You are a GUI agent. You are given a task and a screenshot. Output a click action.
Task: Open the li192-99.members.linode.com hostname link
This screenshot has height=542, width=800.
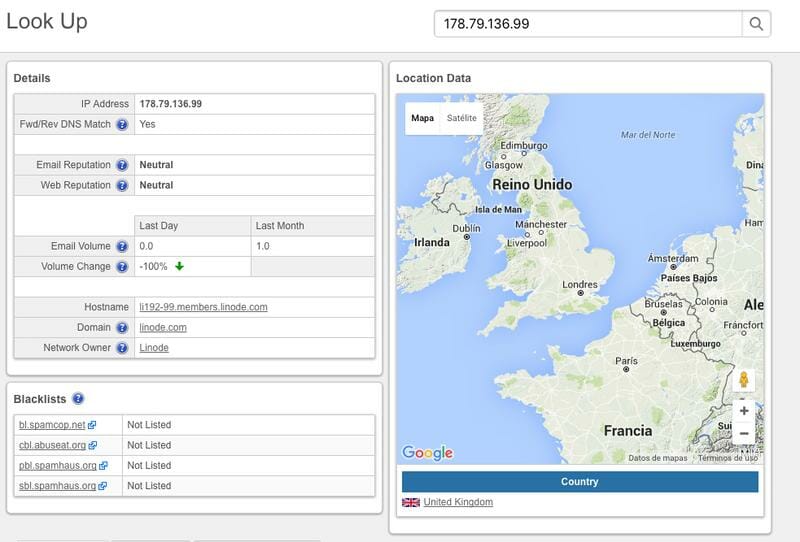(204, 307)
